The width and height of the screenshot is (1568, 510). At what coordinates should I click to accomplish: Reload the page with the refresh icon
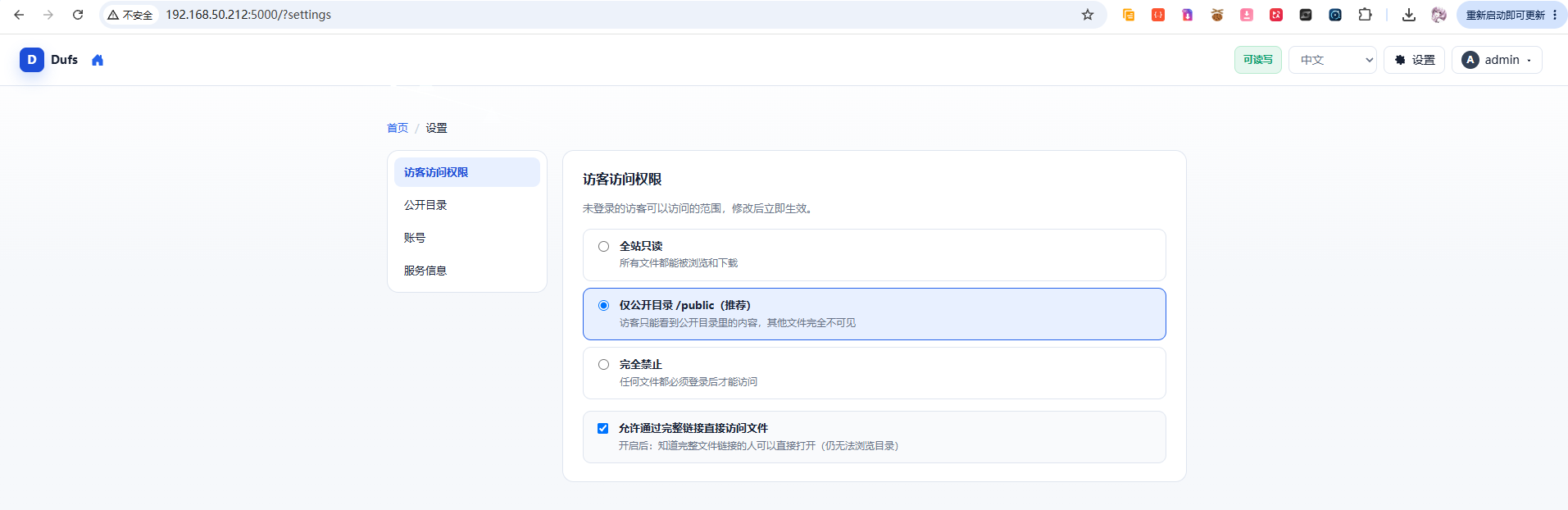tap(78, 15)
